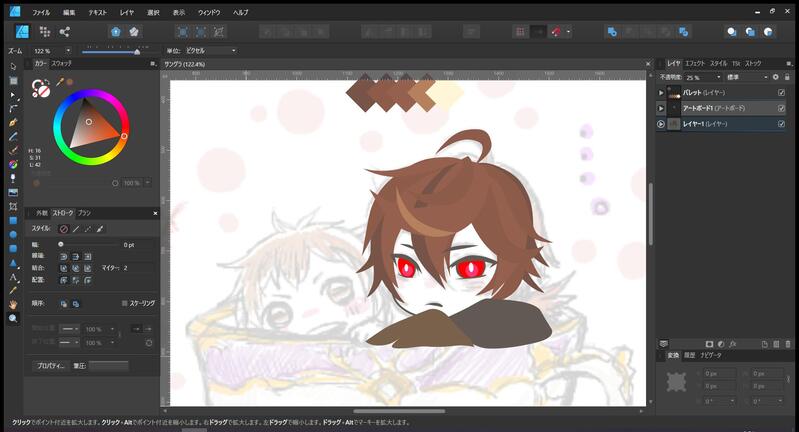Select the Color Picker tool in toolbox
This screenshot has height=432, width=799.
coord(13,290)
